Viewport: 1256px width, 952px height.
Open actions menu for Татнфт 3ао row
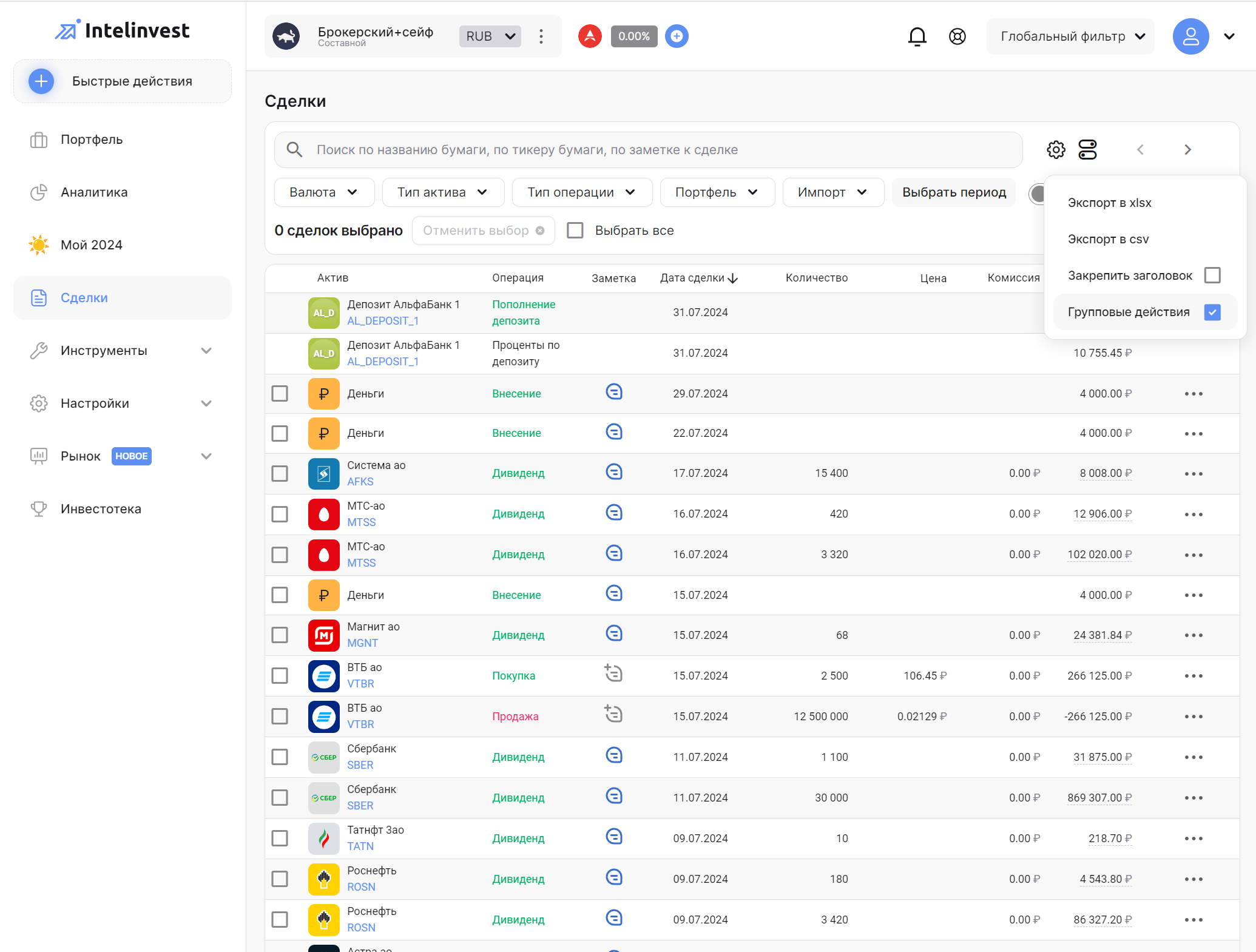point(1194,839)
